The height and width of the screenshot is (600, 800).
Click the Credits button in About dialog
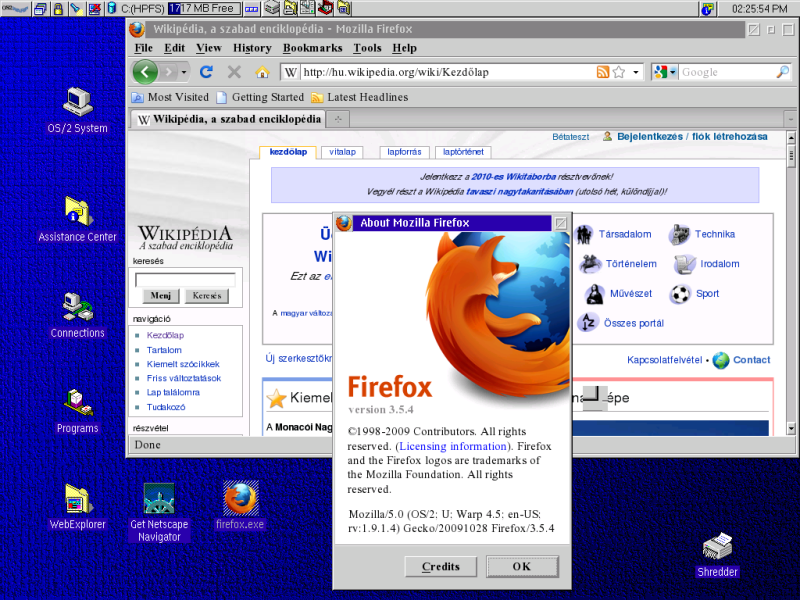tap(441, 566)
